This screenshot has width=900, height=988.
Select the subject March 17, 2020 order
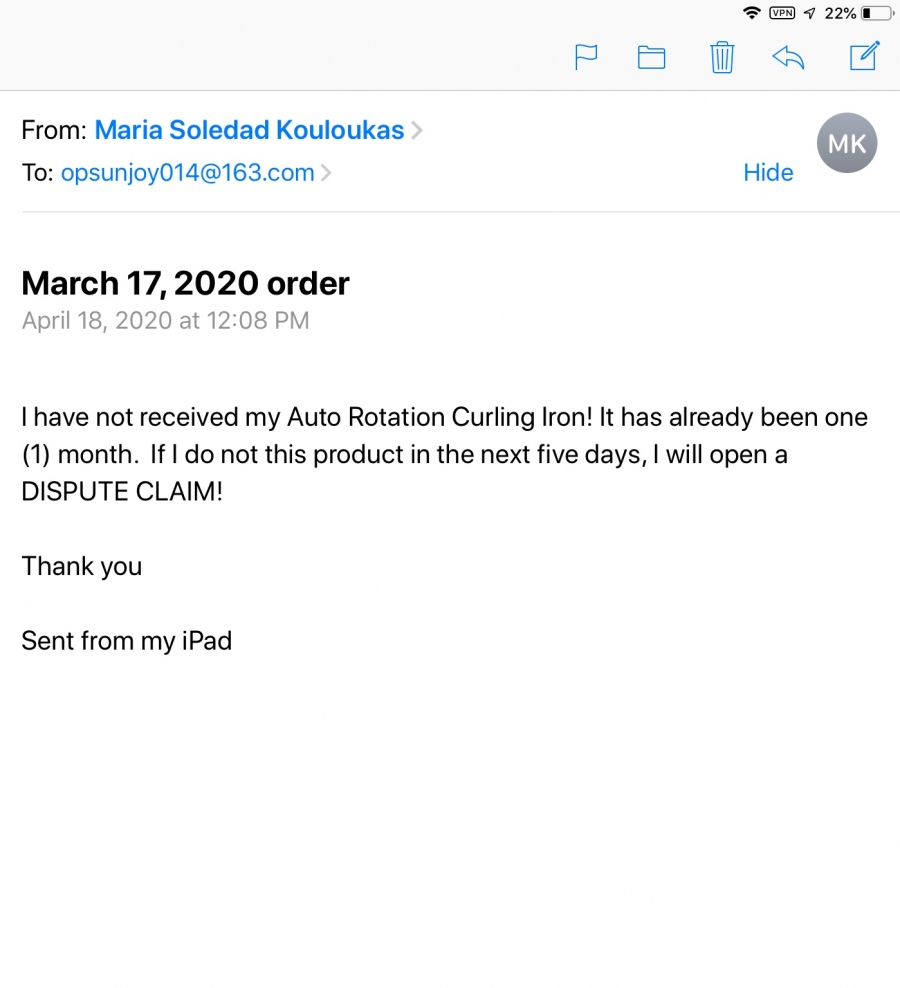(185, 283)
